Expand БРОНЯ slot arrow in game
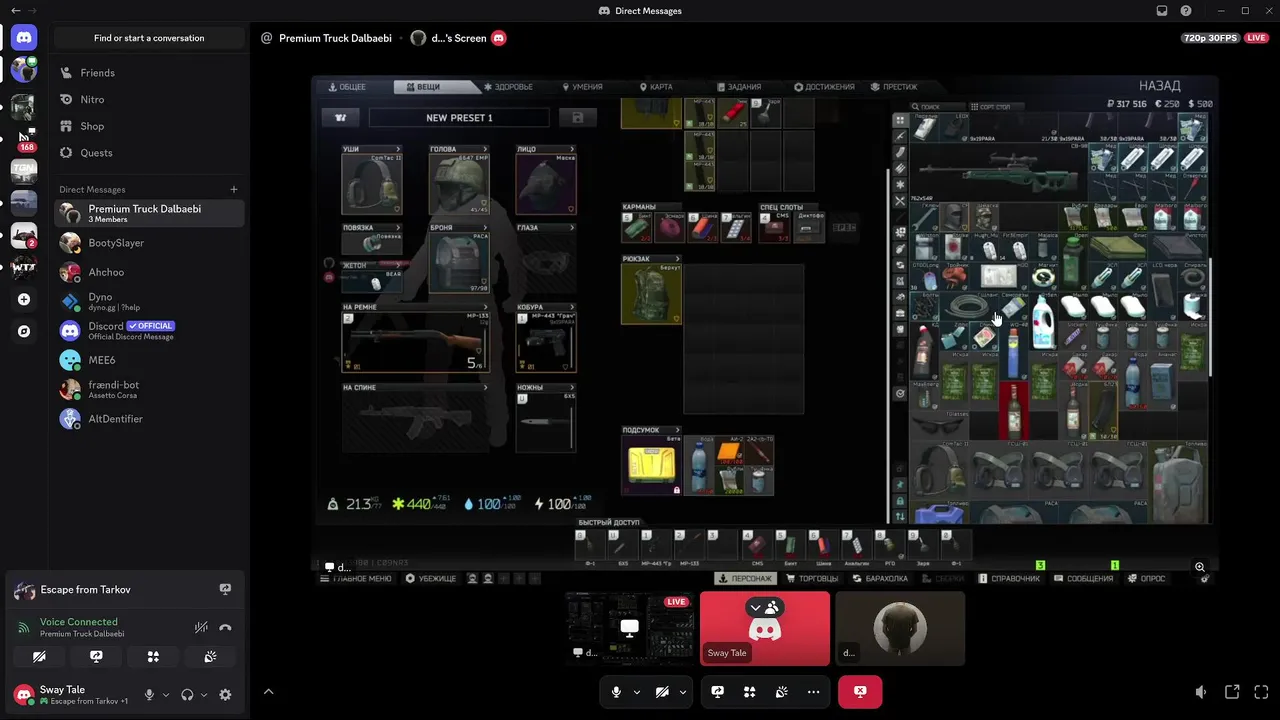Viewport: 1280px width, 720px height. click(485, 228)
